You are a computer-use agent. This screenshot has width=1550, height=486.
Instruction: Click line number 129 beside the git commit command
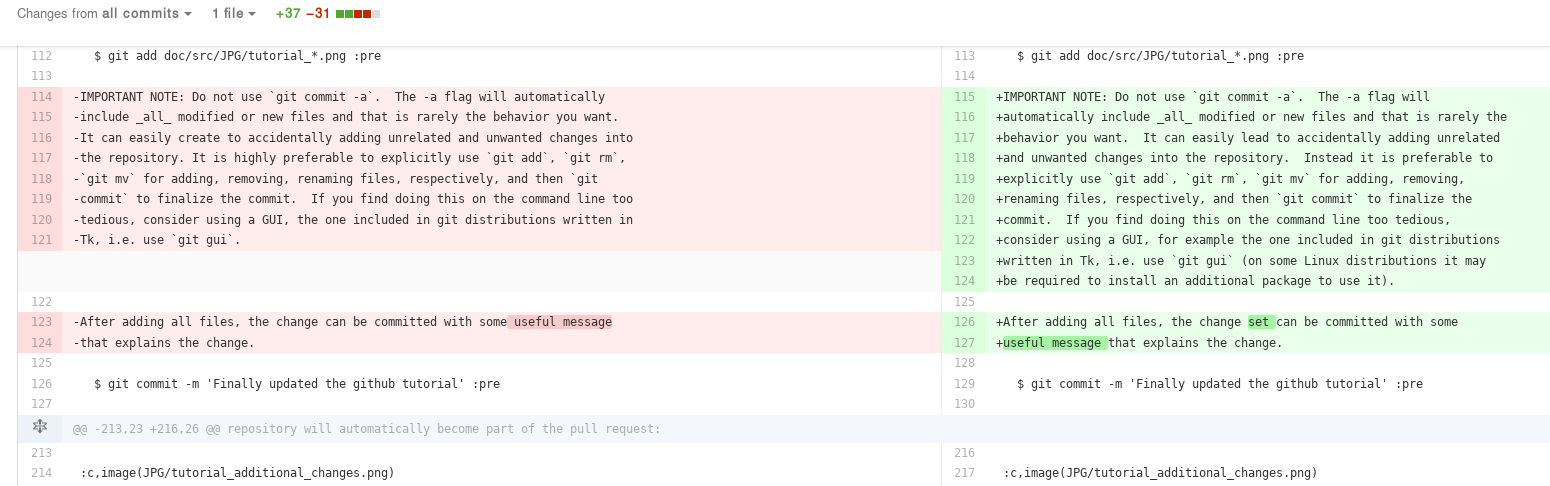pos(964,384)
